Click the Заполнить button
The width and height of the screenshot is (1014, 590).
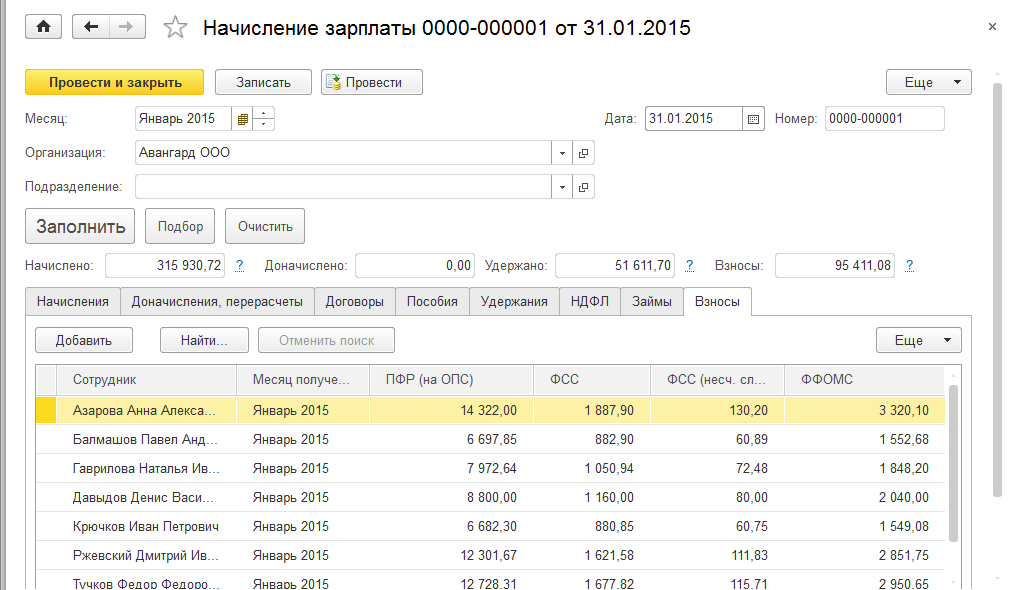pyautogui.click(x=80, y=226)
